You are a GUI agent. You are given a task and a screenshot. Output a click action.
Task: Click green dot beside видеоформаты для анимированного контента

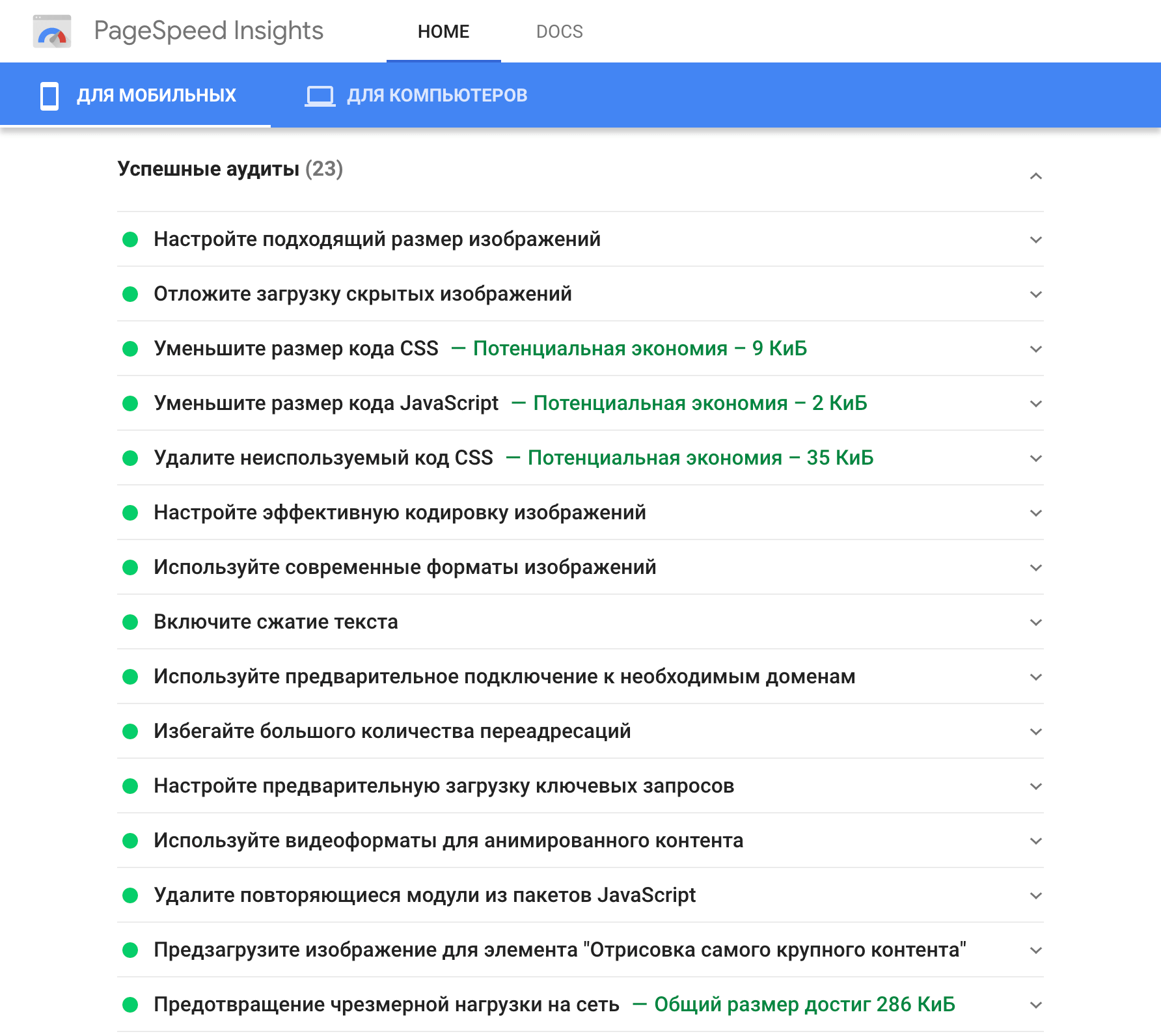click(130, 841)
